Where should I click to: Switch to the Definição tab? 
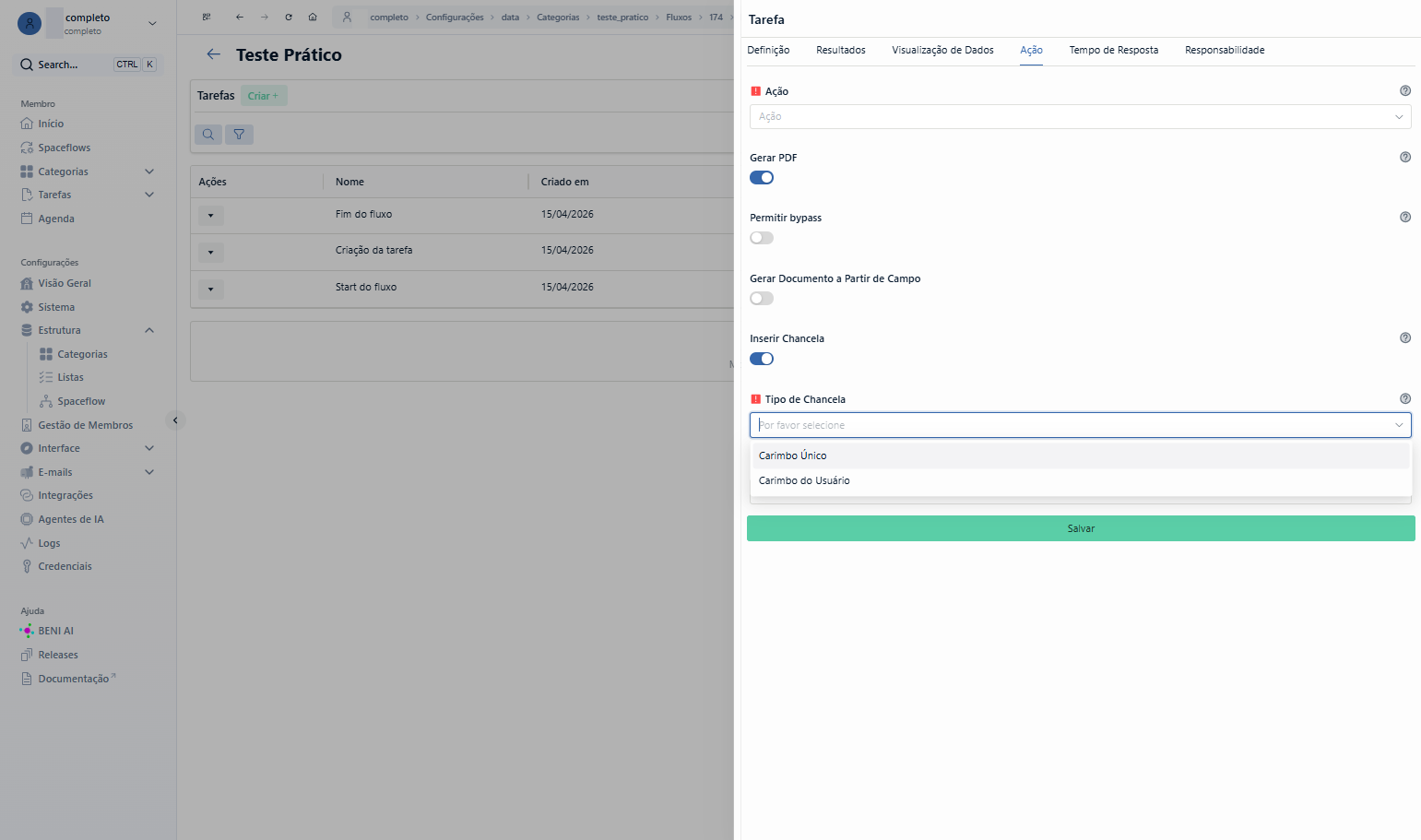pyautogui.click(x=768, y=50)
